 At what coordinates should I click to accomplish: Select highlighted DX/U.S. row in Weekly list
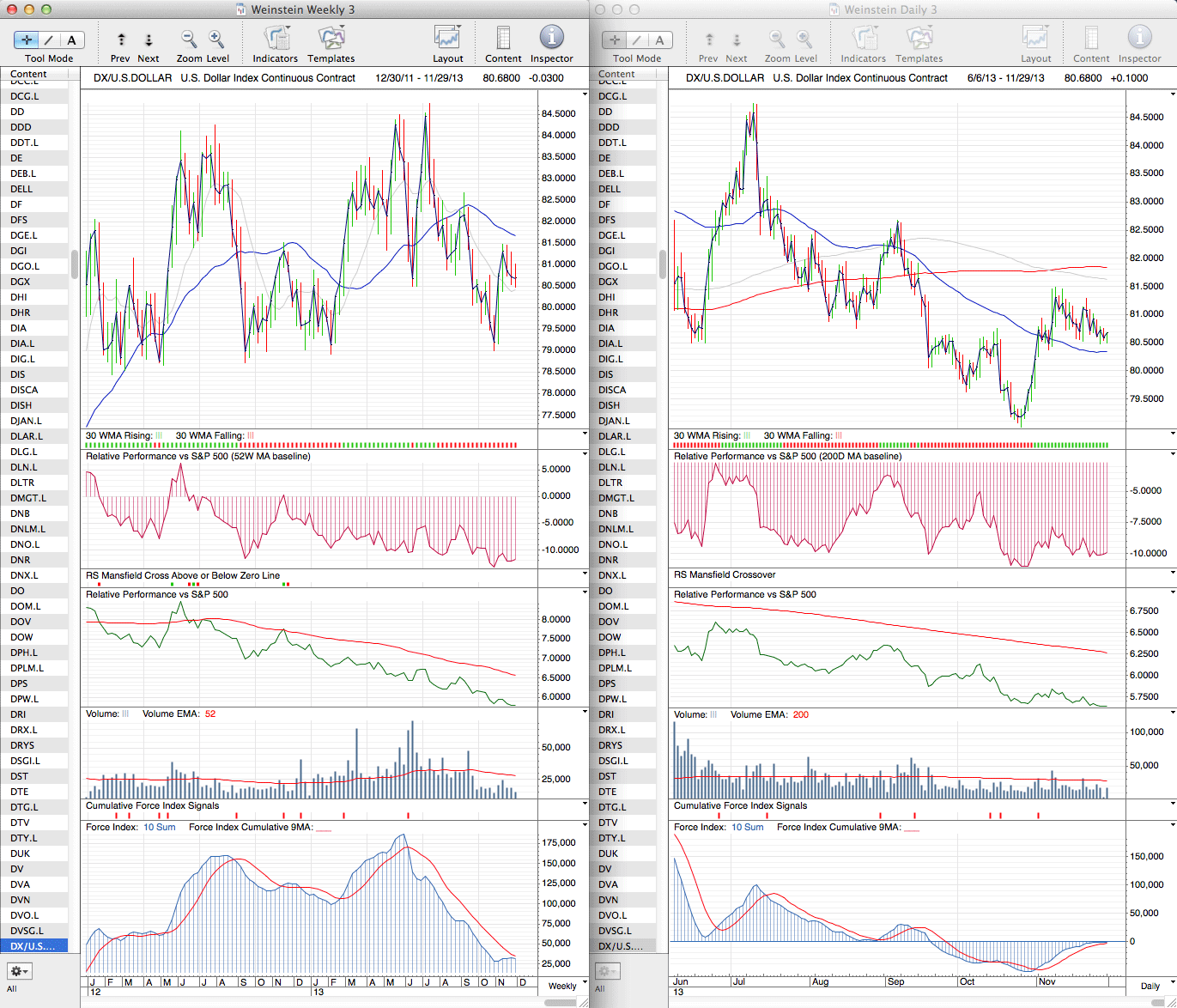33,946
